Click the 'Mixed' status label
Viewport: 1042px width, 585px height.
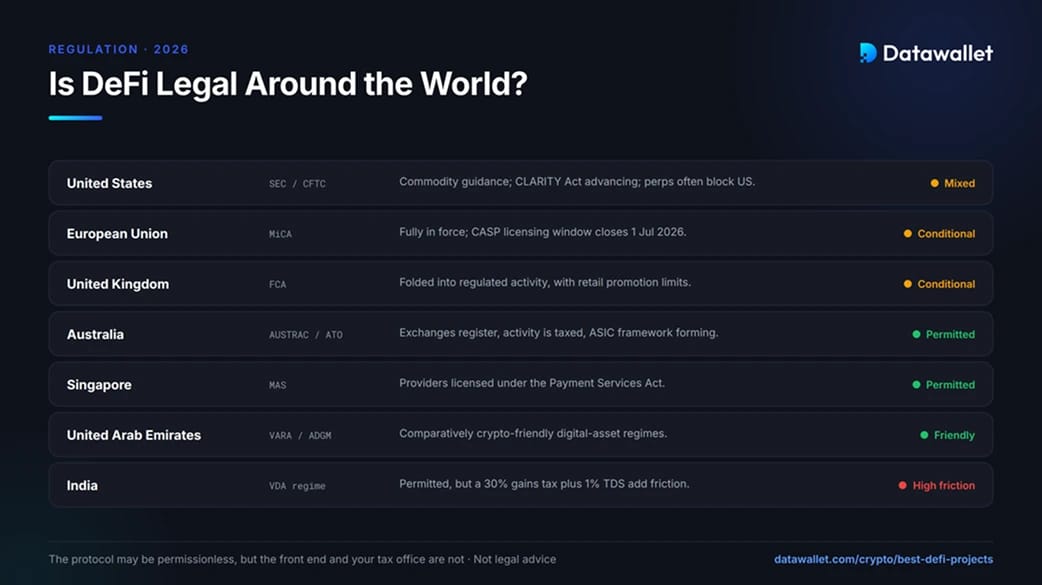[x=959, y=183]
